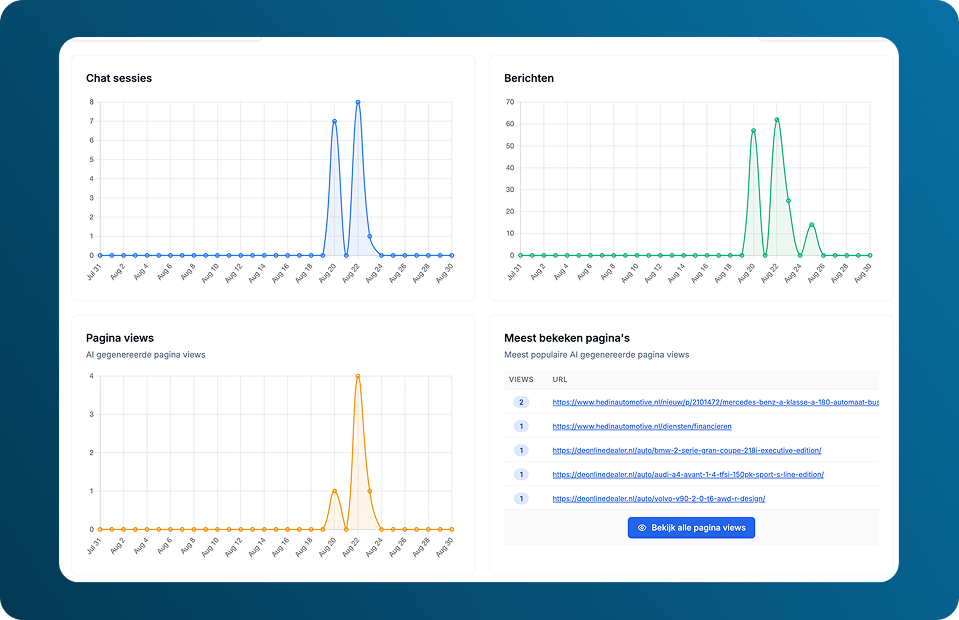The height and width of the screenshot is (620, 959).
Task: Click the views badge beside the financieren link
Action: pos(520,426)
